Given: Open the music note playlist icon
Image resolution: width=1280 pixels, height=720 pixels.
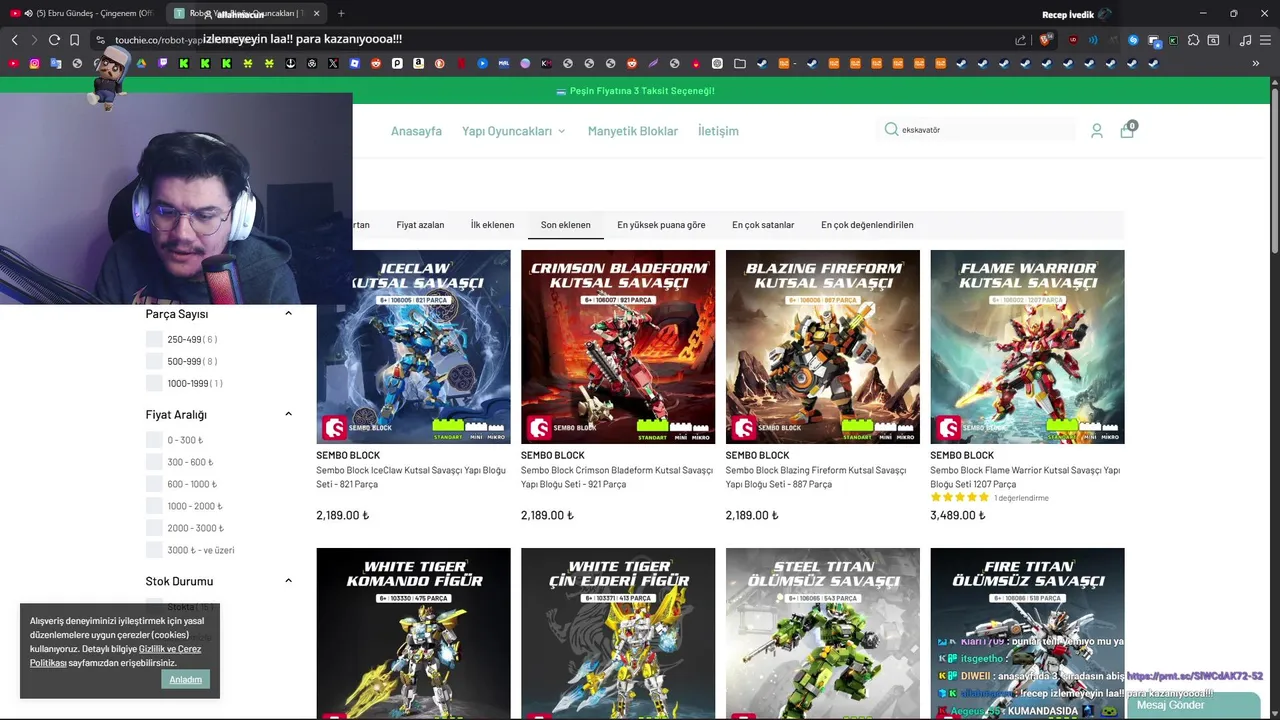Looking at the screenshot, I should [1245, 40].
